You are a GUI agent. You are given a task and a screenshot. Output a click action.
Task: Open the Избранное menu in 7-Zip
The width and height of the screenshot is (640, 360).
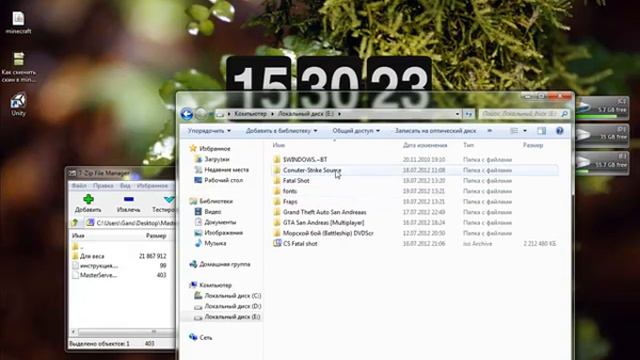pyautogui.click(x=152, y=186)
